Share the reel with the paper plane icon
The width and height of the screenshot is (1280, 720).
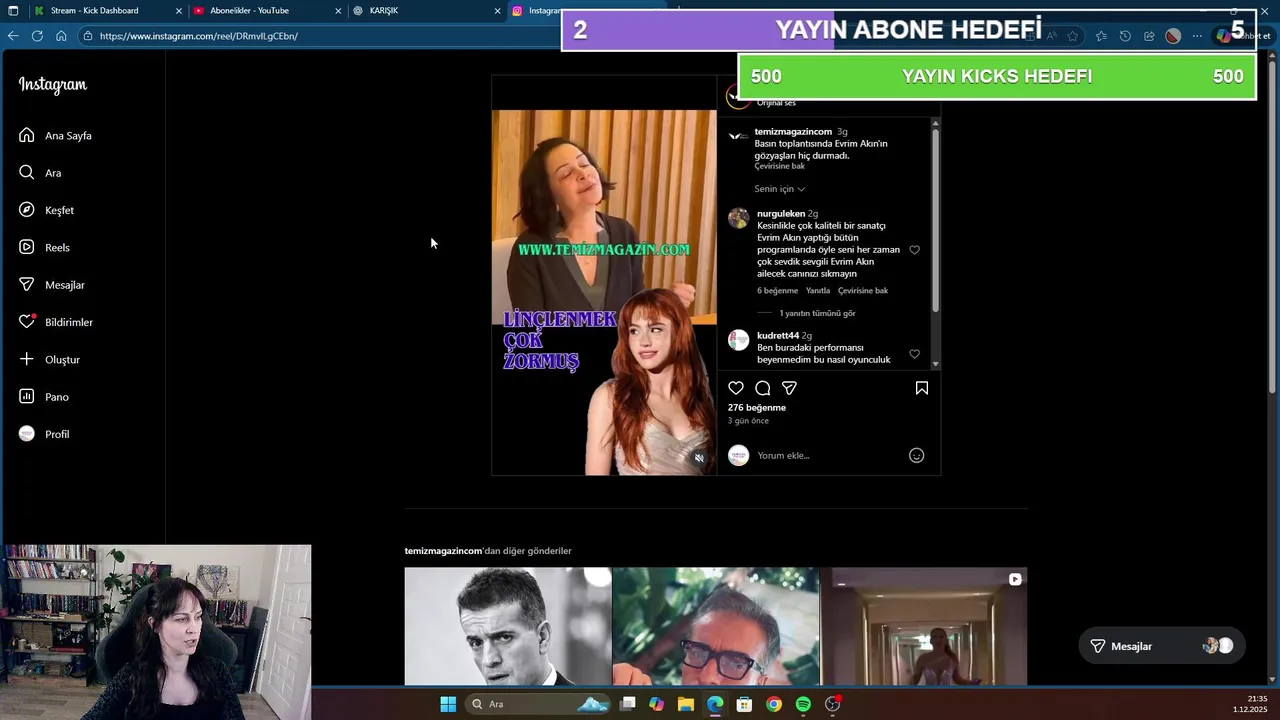[789, 388]
